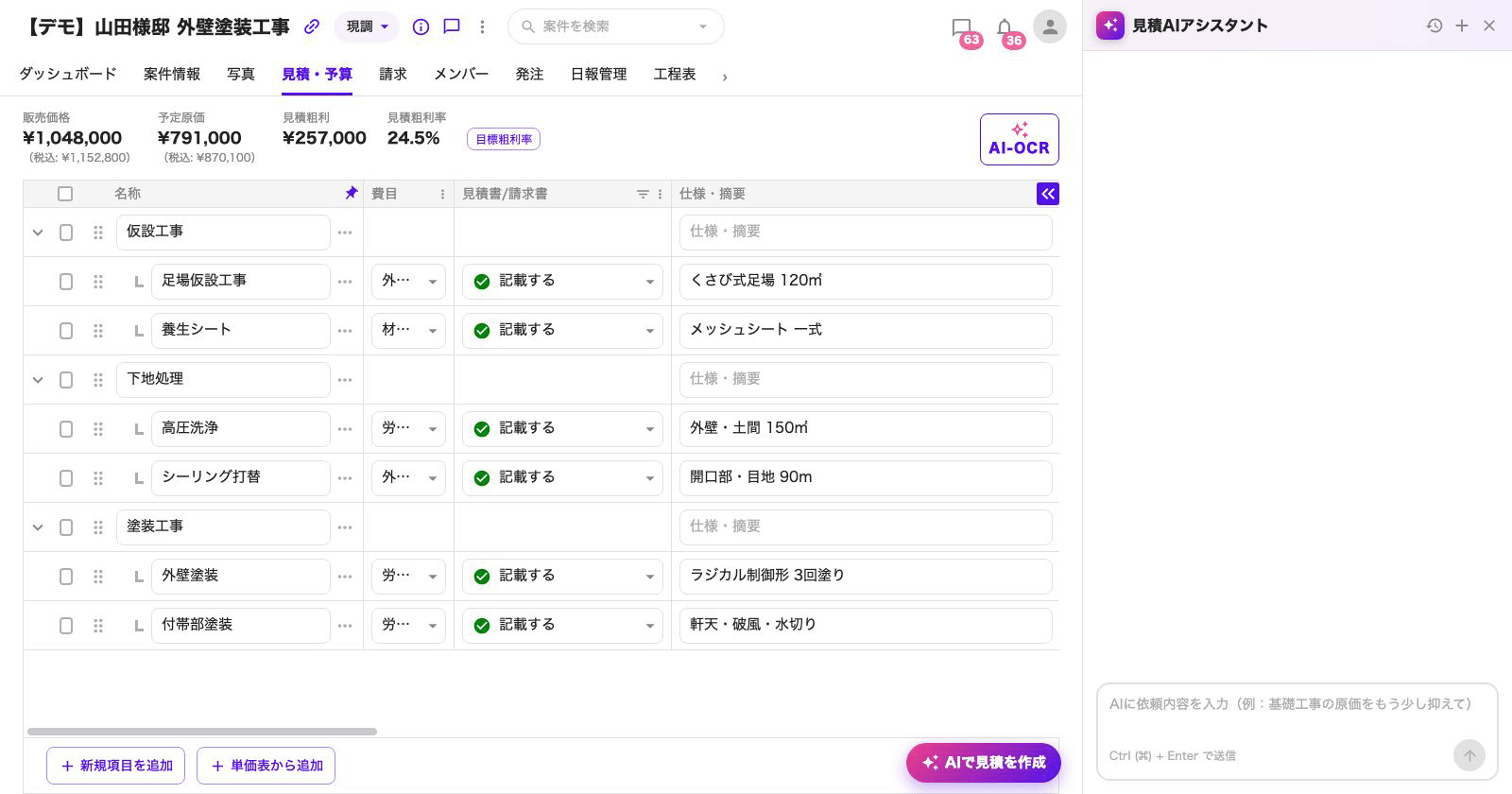The image size is (1512, 794).
Task: Check the 下地処理 row checkbox
Action: pyautogui.click(x=66, y=380)
